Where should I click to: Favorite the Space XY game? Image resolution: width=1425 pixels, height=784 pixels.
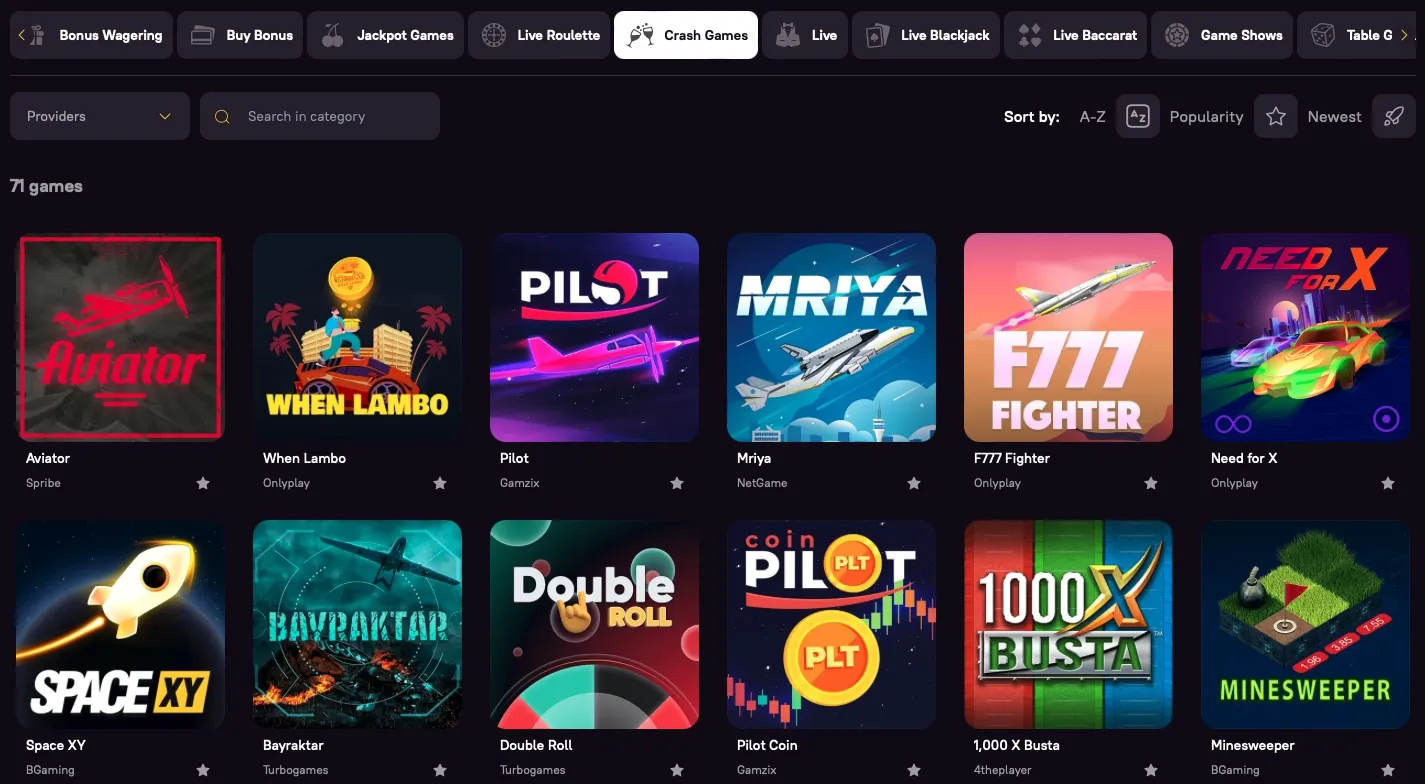click(x=203, y=769)
